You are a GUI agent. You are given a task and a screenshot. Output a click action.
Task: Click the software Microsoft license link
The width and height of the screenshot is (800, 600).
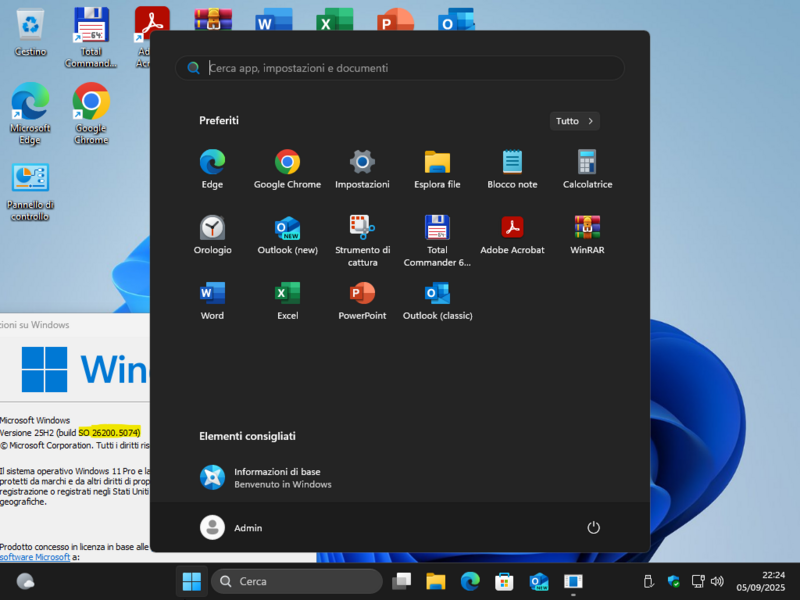35,557
